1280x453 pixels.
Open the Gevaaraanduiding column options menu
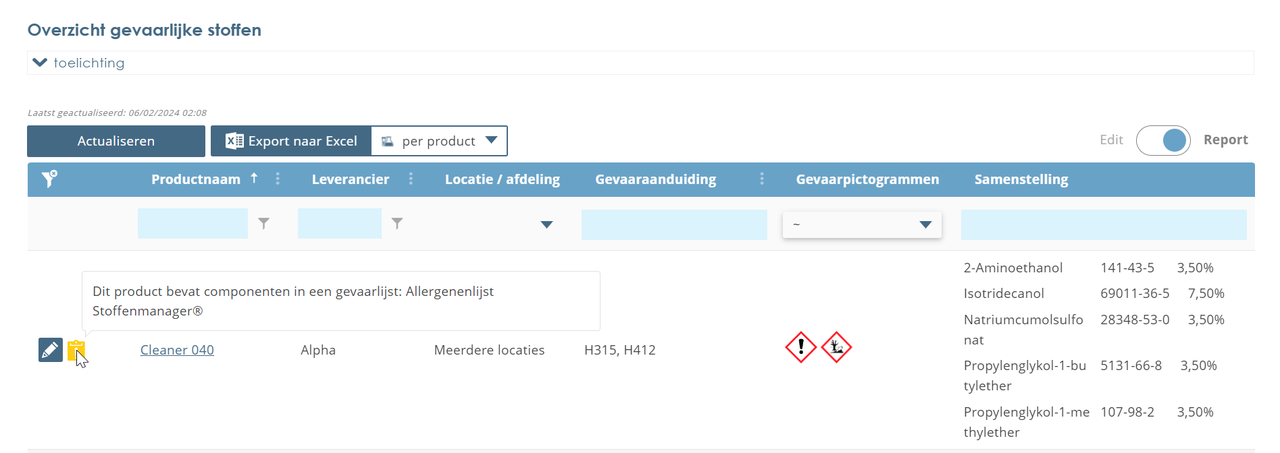pyautogui.click(x=762, y=180)
